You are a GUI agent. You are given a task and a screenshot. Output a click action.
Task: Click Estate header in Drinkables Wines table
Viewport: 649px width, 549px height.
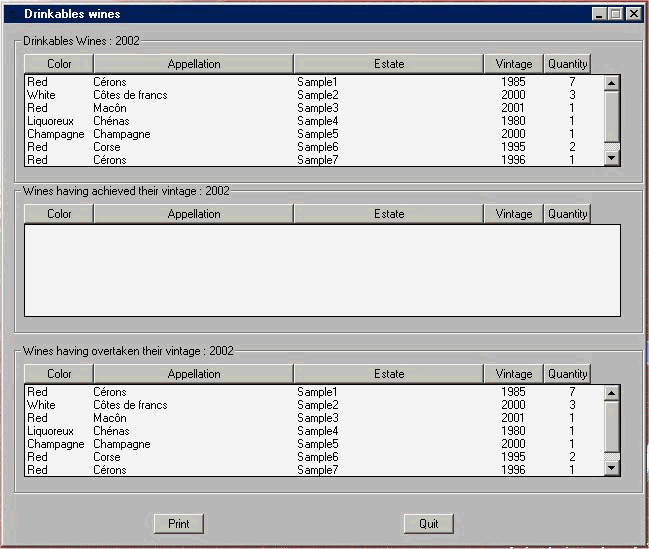point(389,64)
